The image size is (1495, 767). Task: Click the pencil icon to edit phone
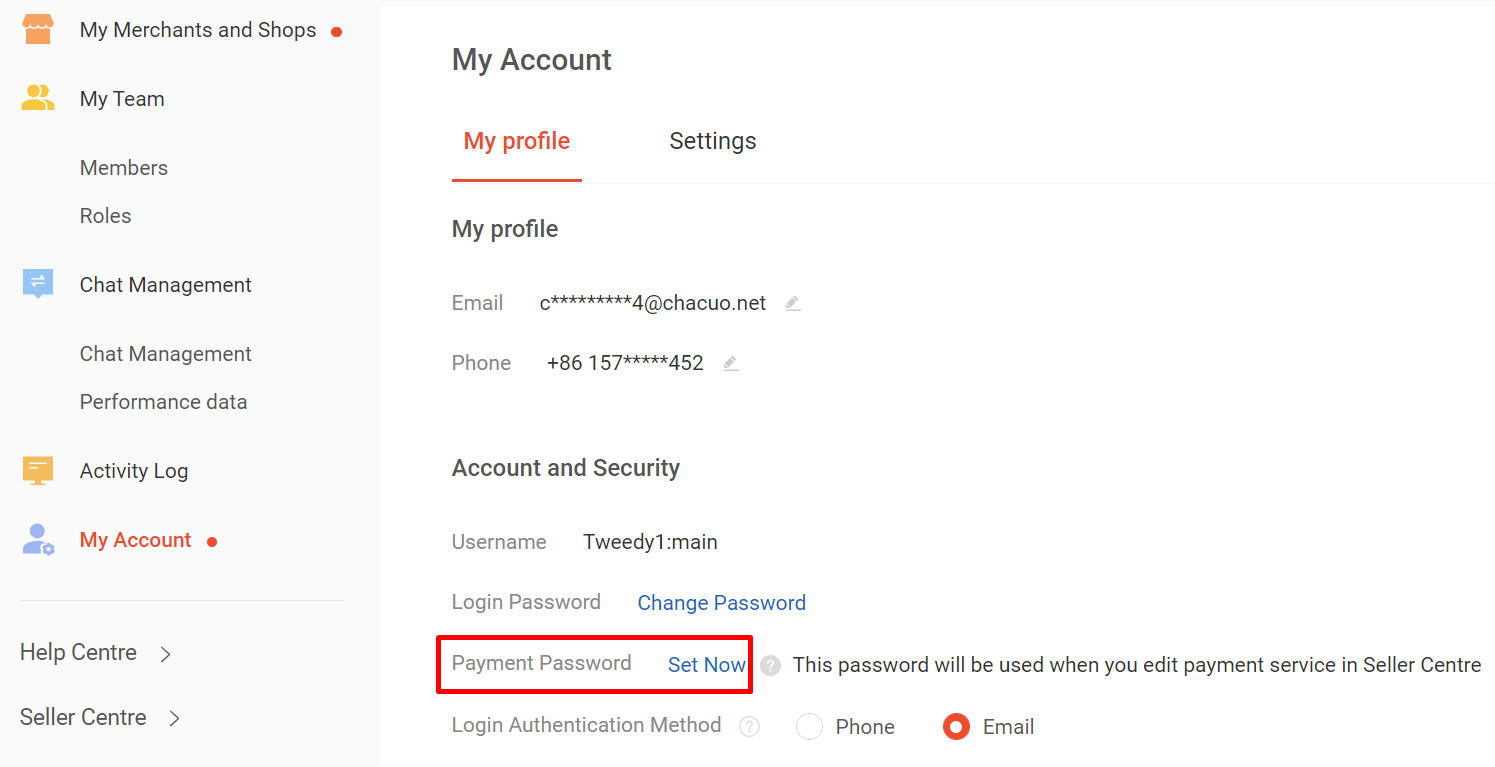[731, 363]
